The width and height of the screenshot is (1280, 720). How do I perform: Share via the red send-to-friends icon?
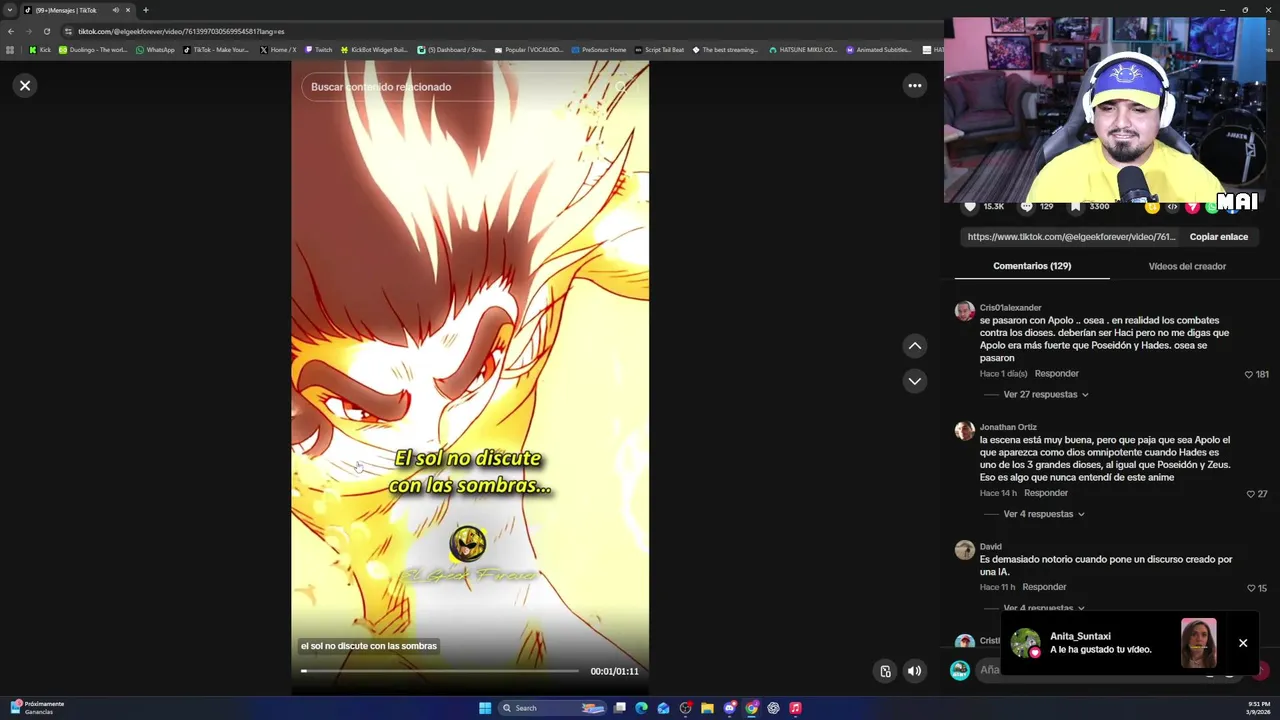(1192, 207)
